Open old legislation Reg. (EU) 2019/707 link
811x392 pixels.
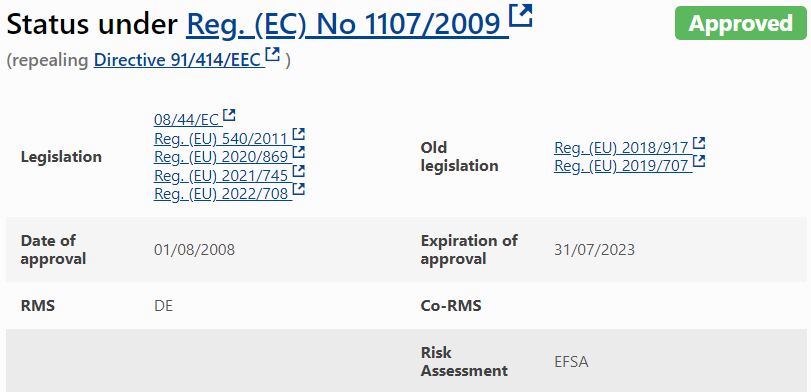623,165
